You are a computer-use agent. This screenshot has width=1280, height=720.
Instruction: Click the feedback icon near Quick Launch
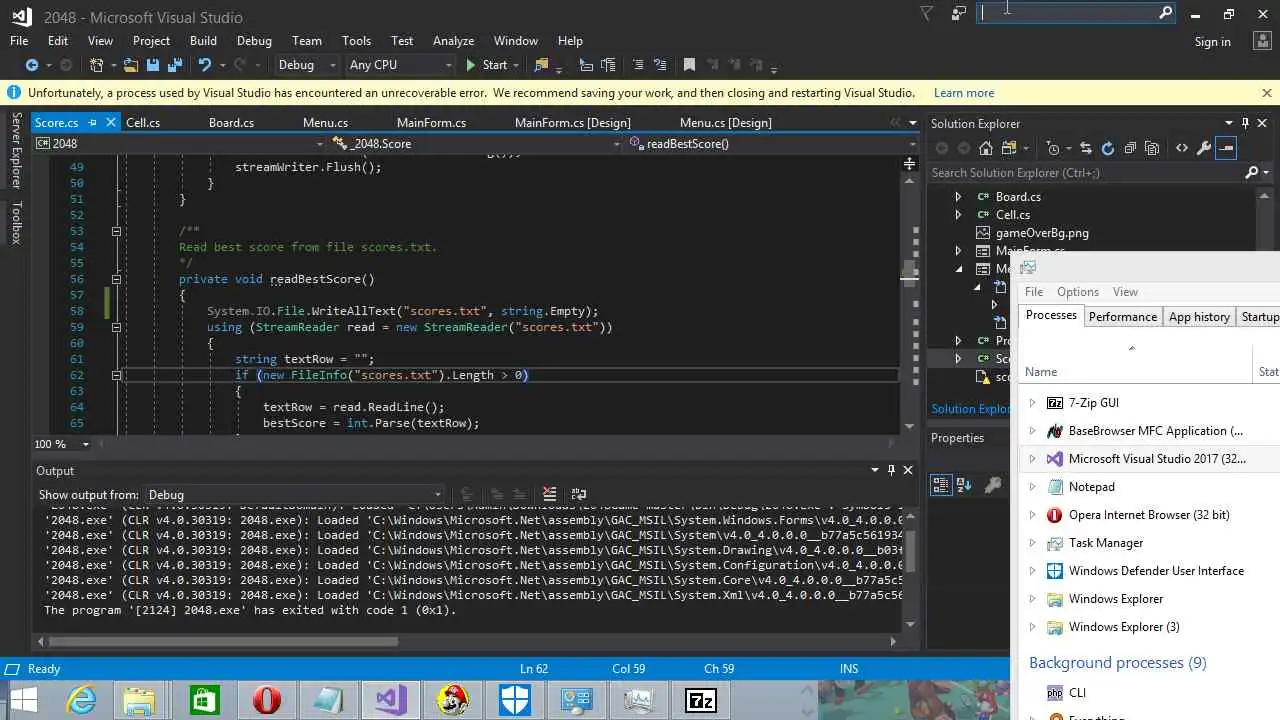coord(959,13)
